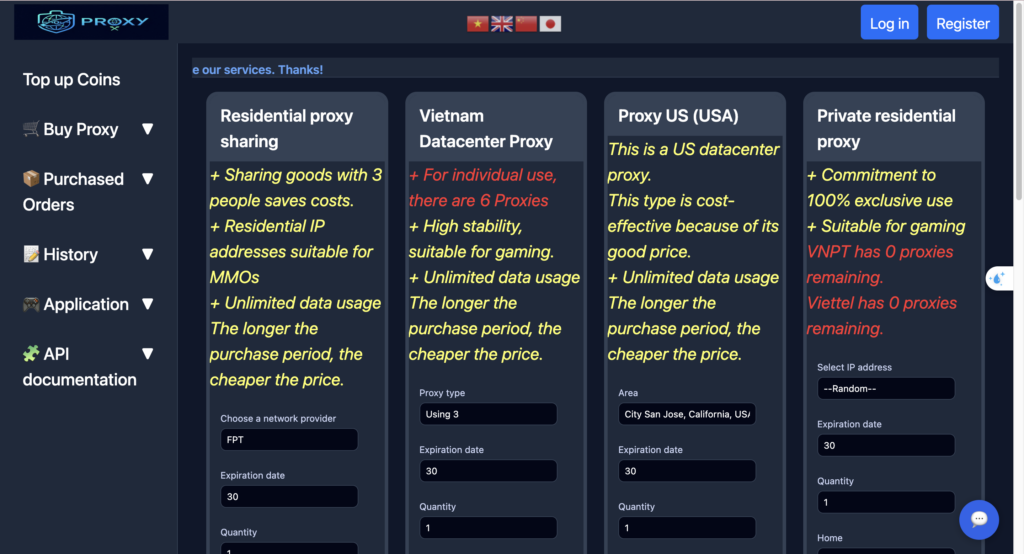
Task: Click the water drop floating widget
Action: pyautogui.click(x=999, y=278)
